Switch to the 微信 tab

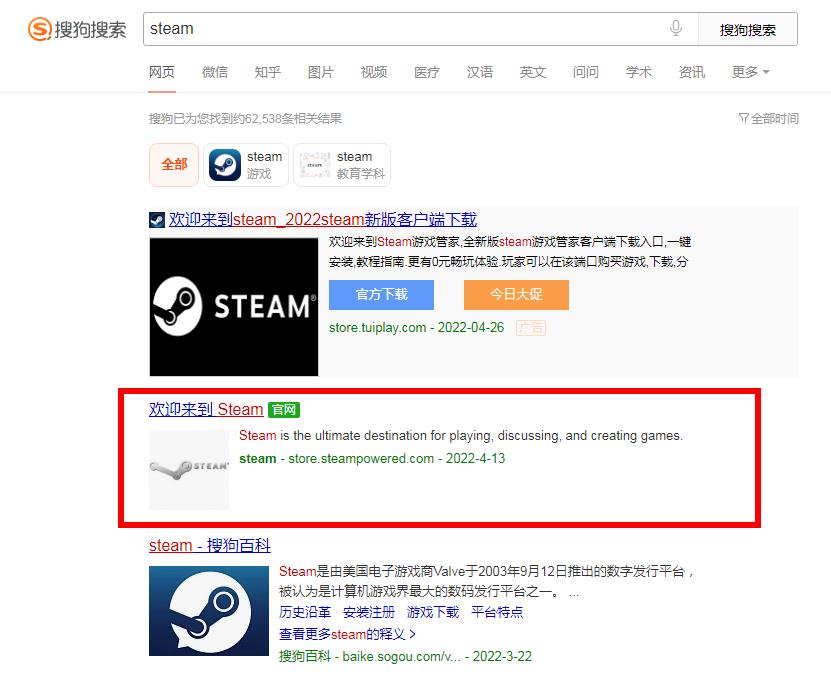[215, 72]
